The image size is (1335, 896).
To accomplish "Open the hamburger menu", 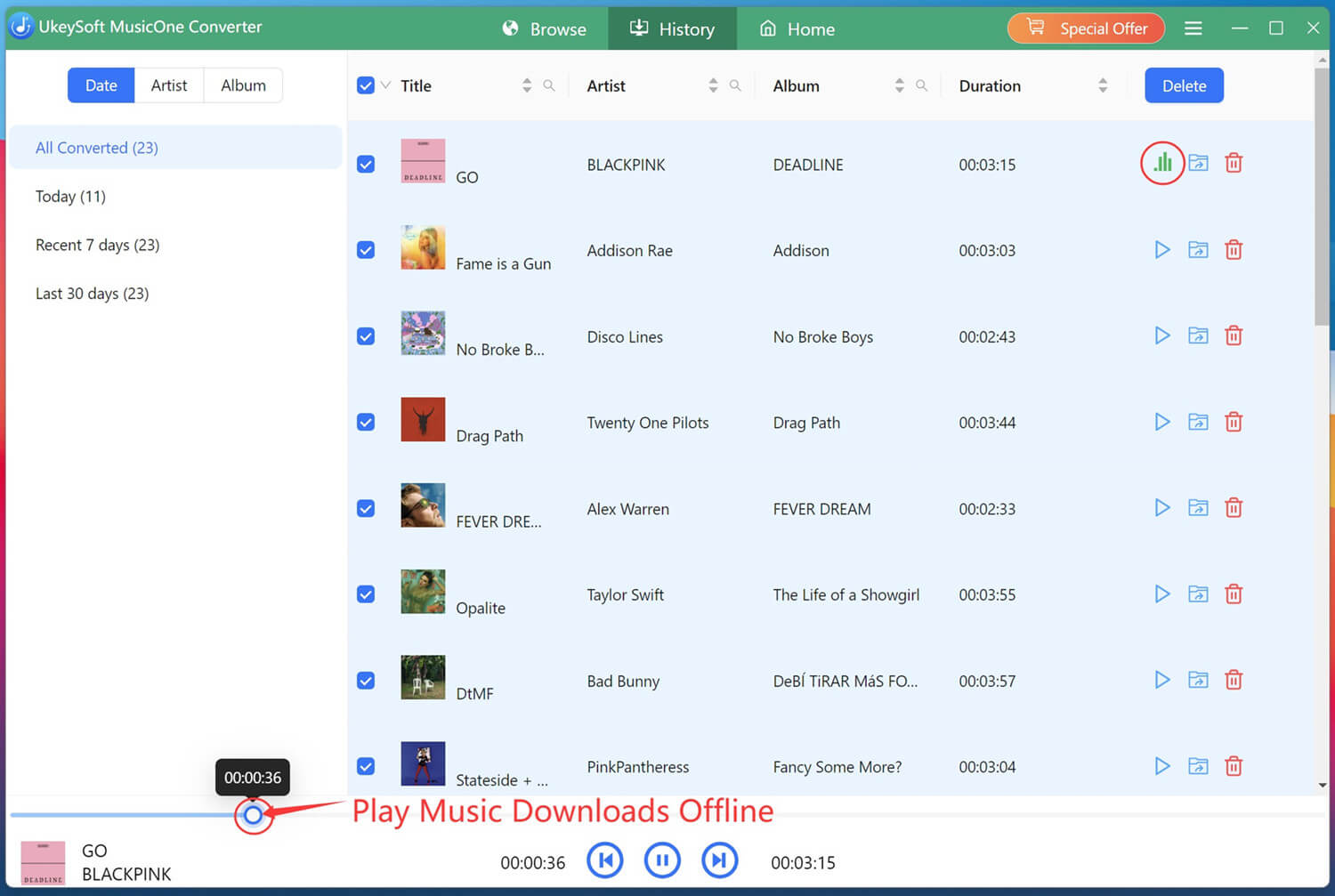I will click(1193, 28).
